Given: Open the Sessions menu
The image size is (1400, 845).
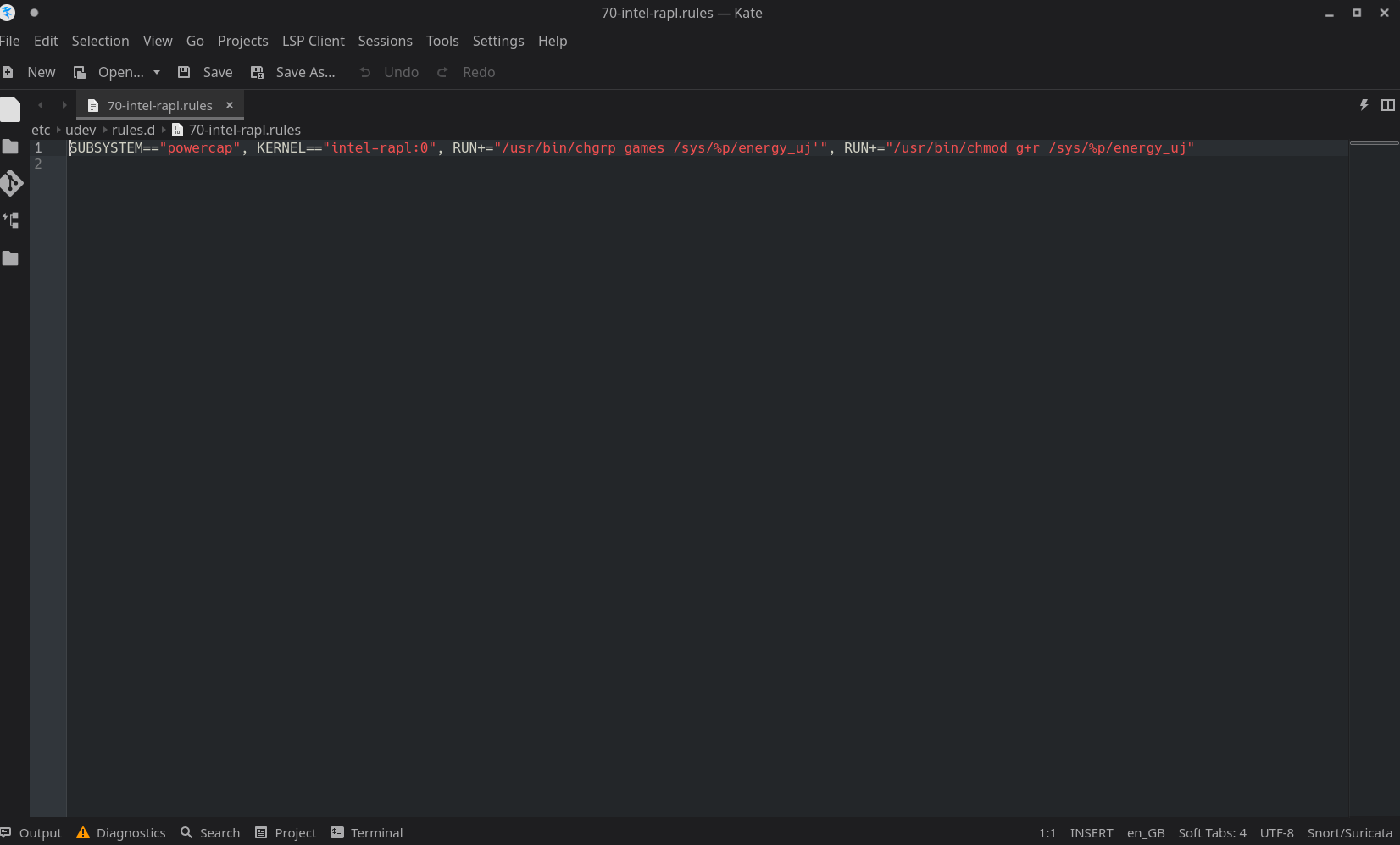Looking at the screenshot, I should coord(385,41).
